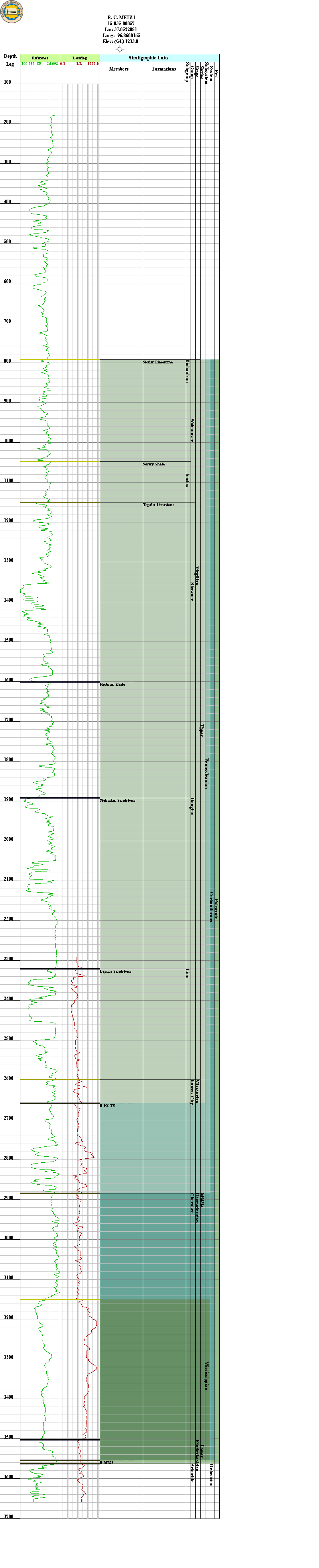Click the Elev: (GL) 1233.0 line
Viewport: 319px width, 1568px height.
(x=121, y=41)
